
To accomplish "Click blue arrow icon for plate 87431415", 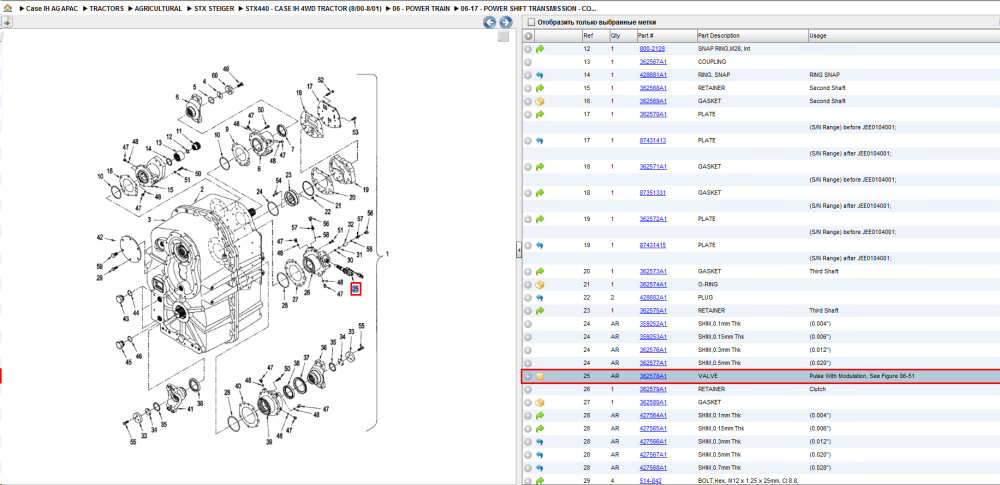I will (540, 245).
